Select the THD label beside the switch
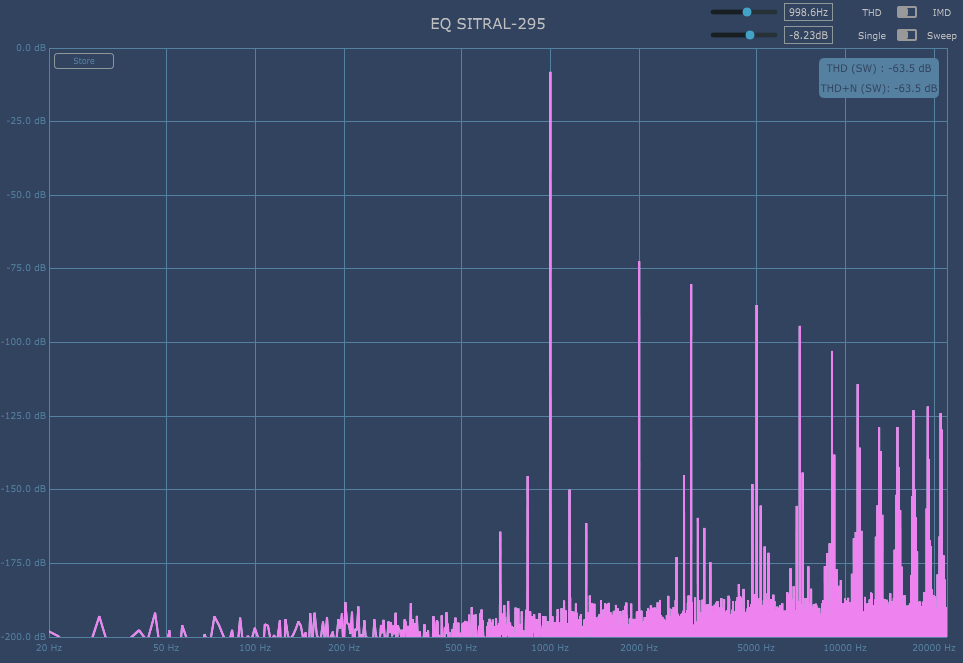Viewport: 963px width, 663px height. pos(872,12)
